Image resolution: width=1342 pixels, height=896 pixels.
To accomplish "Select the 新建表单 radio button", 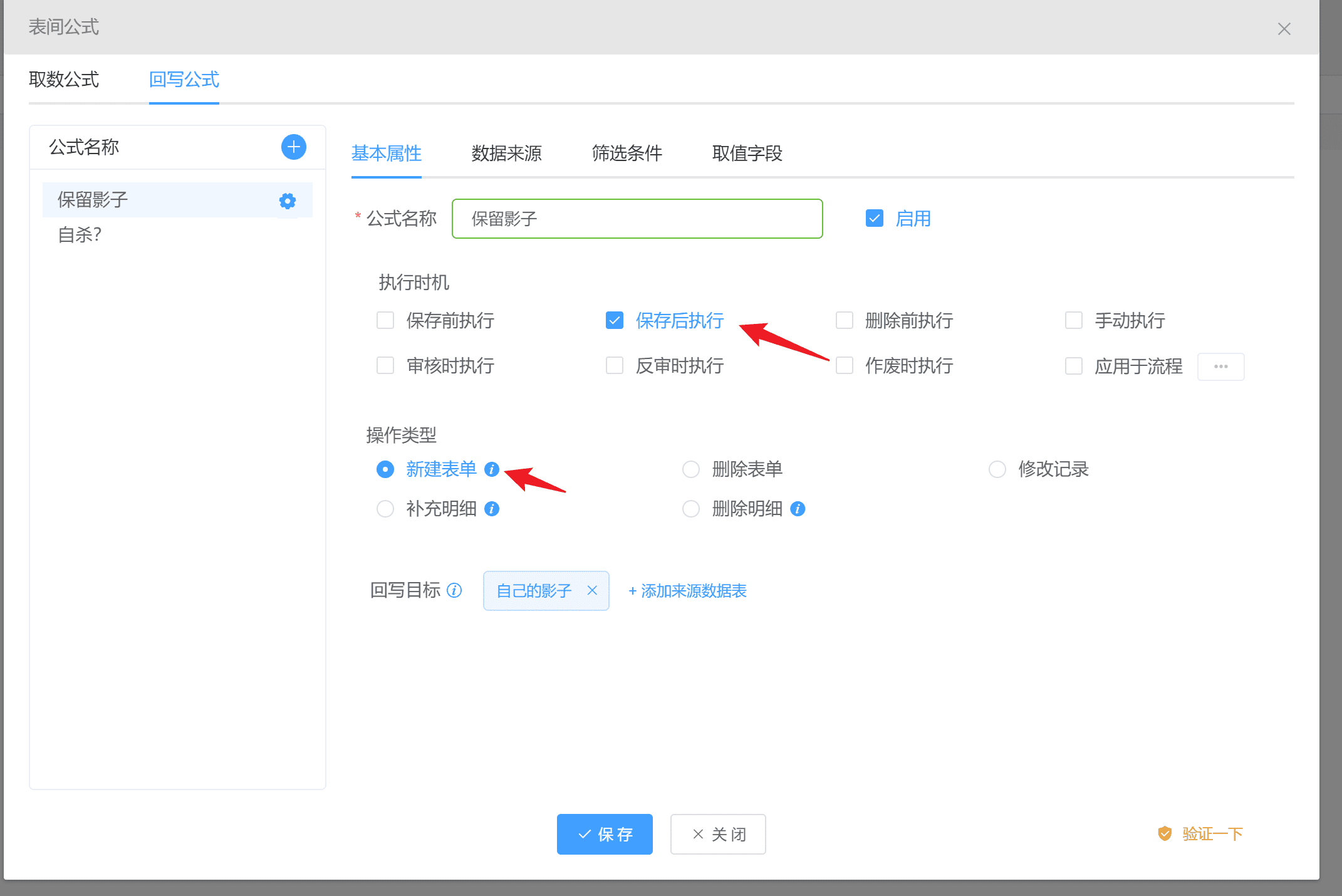I will 385,469.
